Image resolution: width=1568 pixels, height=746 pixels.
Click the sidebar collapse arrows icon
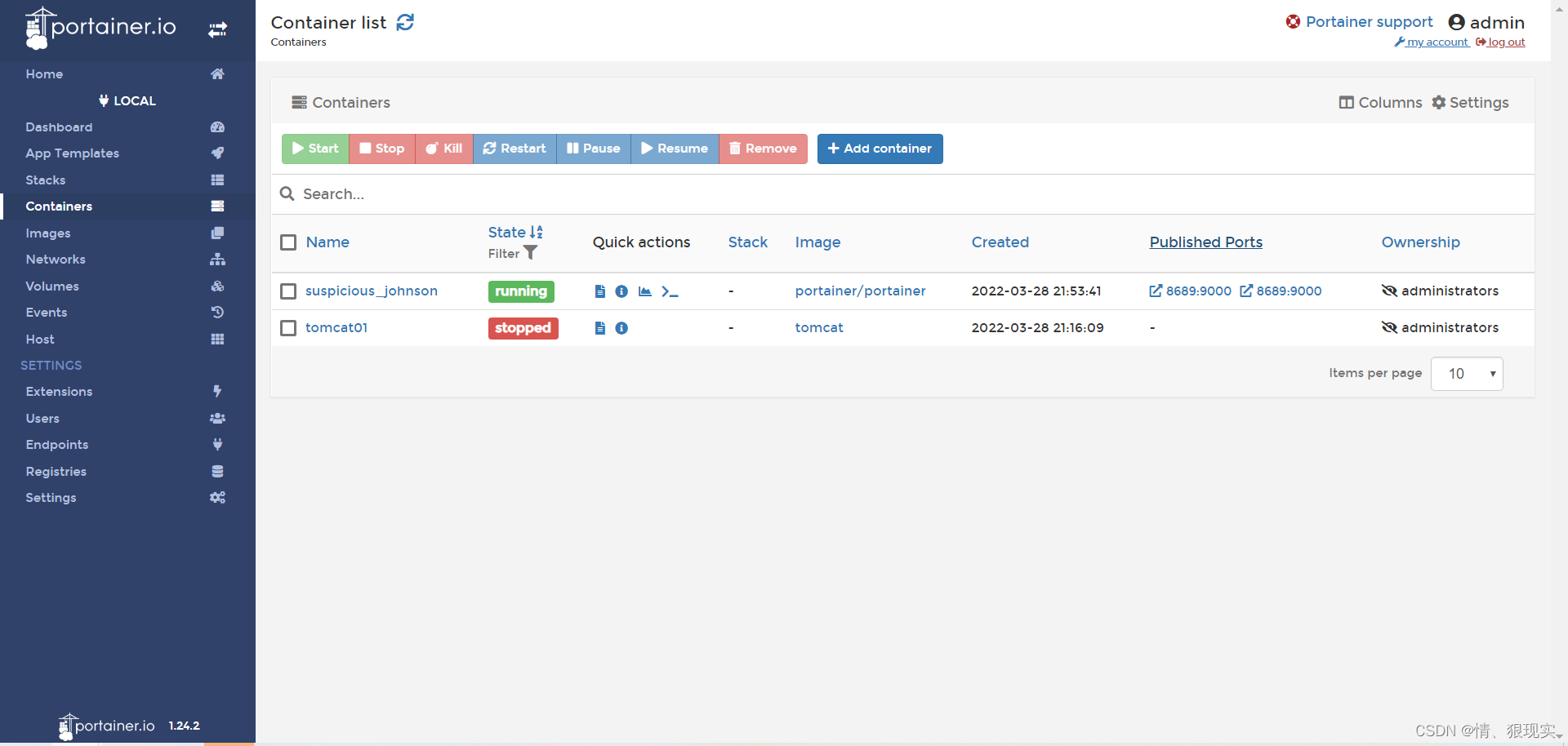(217, 30)
